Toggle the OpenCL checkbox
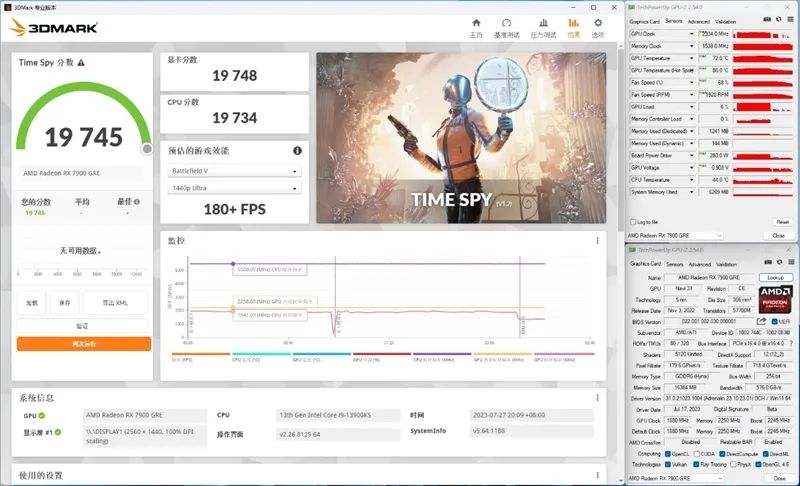This screenshot has height=486, width=800. click(667, 454)
